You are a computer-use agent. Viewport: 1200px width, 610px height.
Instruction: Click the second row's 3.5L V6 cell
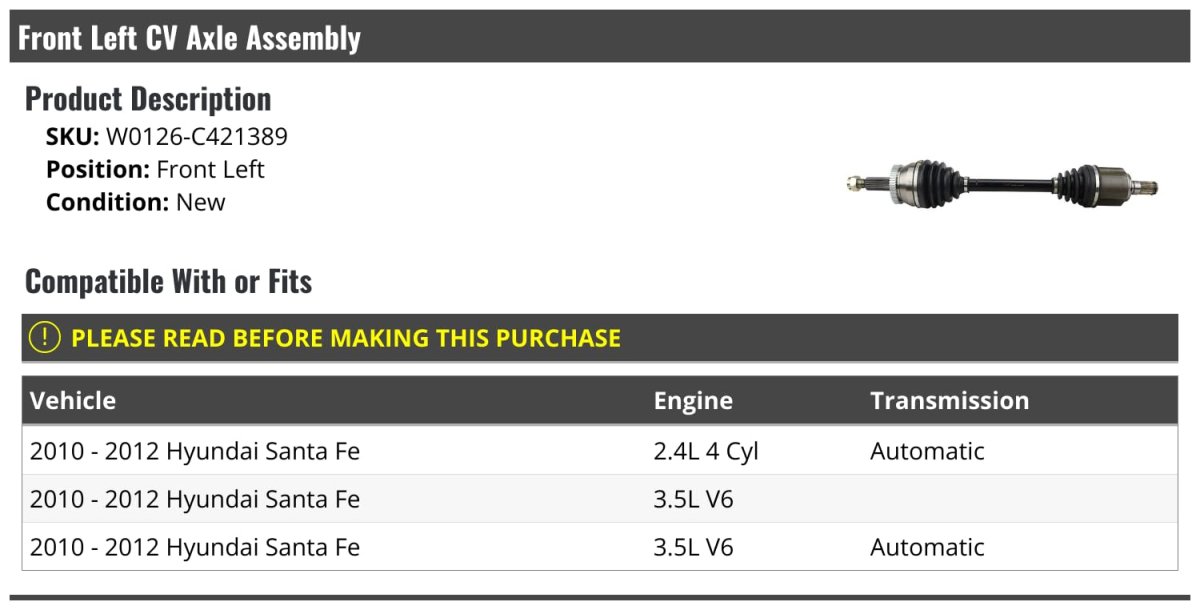693,499
